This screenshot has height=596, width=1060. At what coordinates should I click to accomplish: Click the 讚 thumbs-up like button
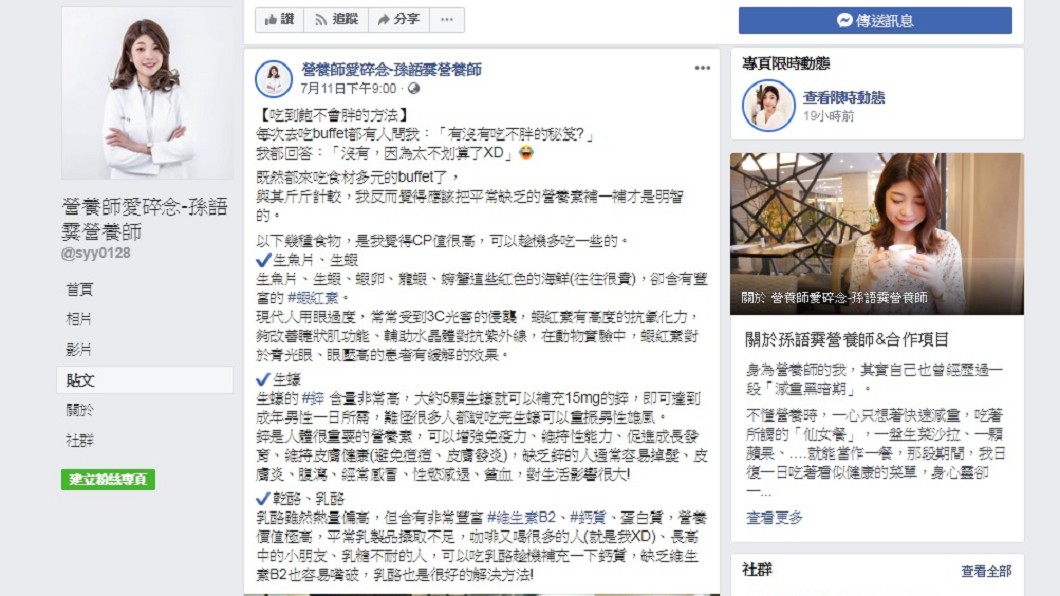point(279,20)
